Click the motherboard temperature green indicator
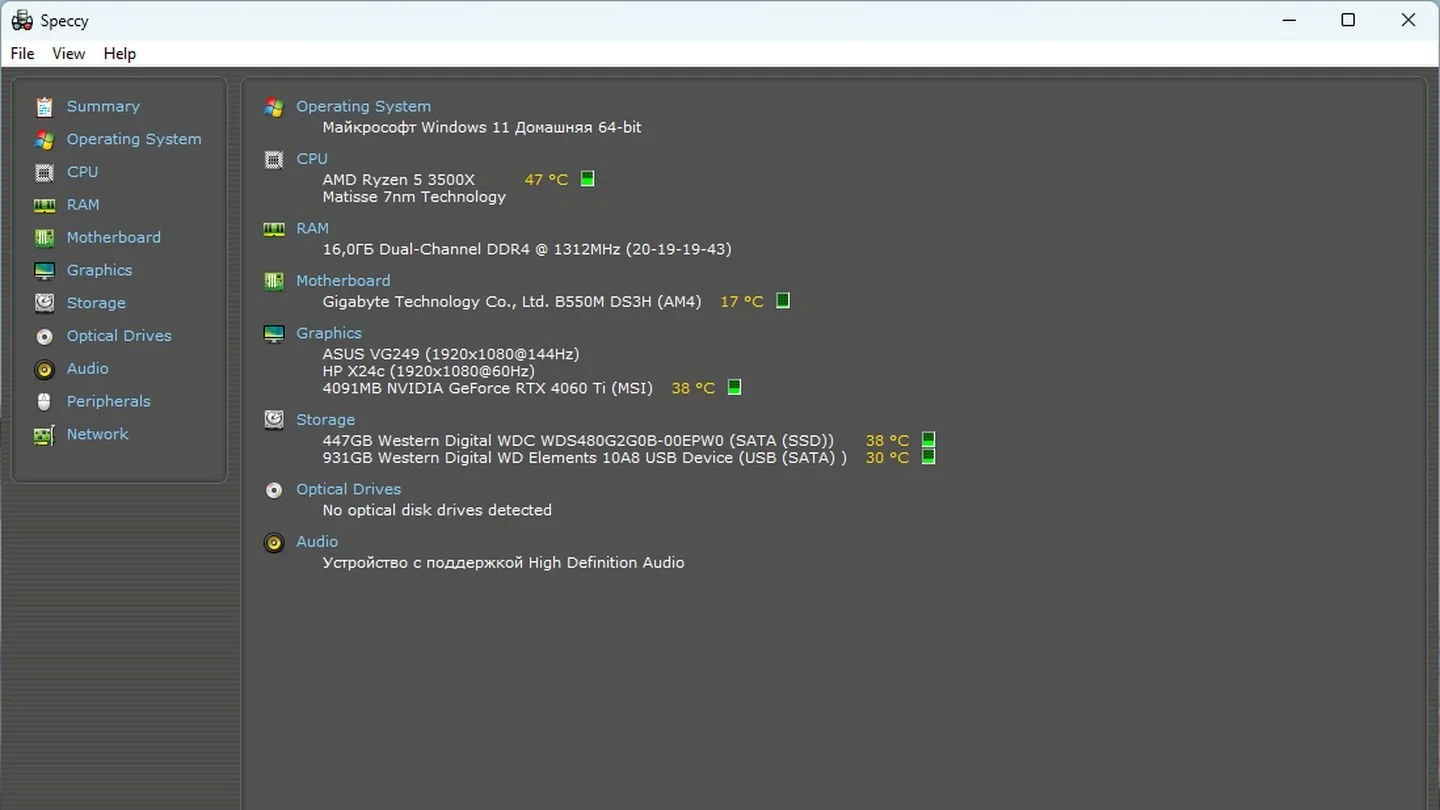This screenshot has height=810, width=1440. [783, 300]
